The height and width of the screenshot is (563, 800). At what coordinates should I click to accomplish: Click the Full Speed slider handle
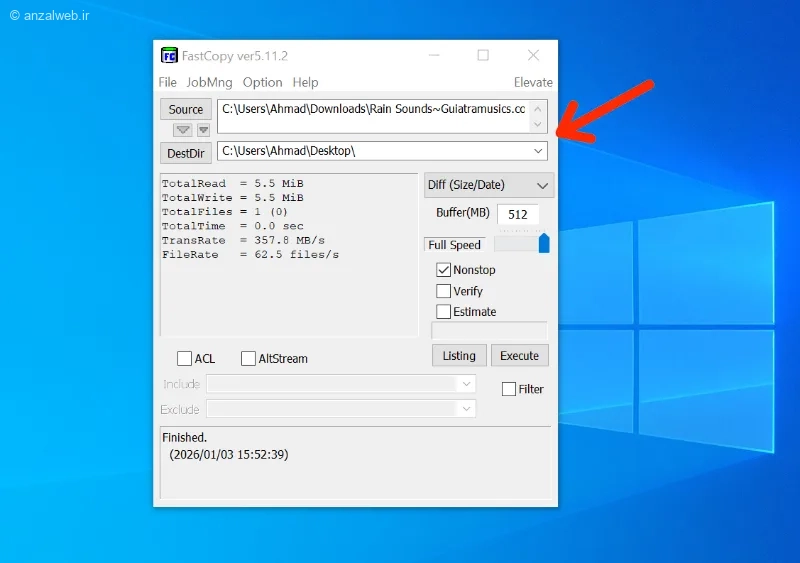tap(544, 243)
